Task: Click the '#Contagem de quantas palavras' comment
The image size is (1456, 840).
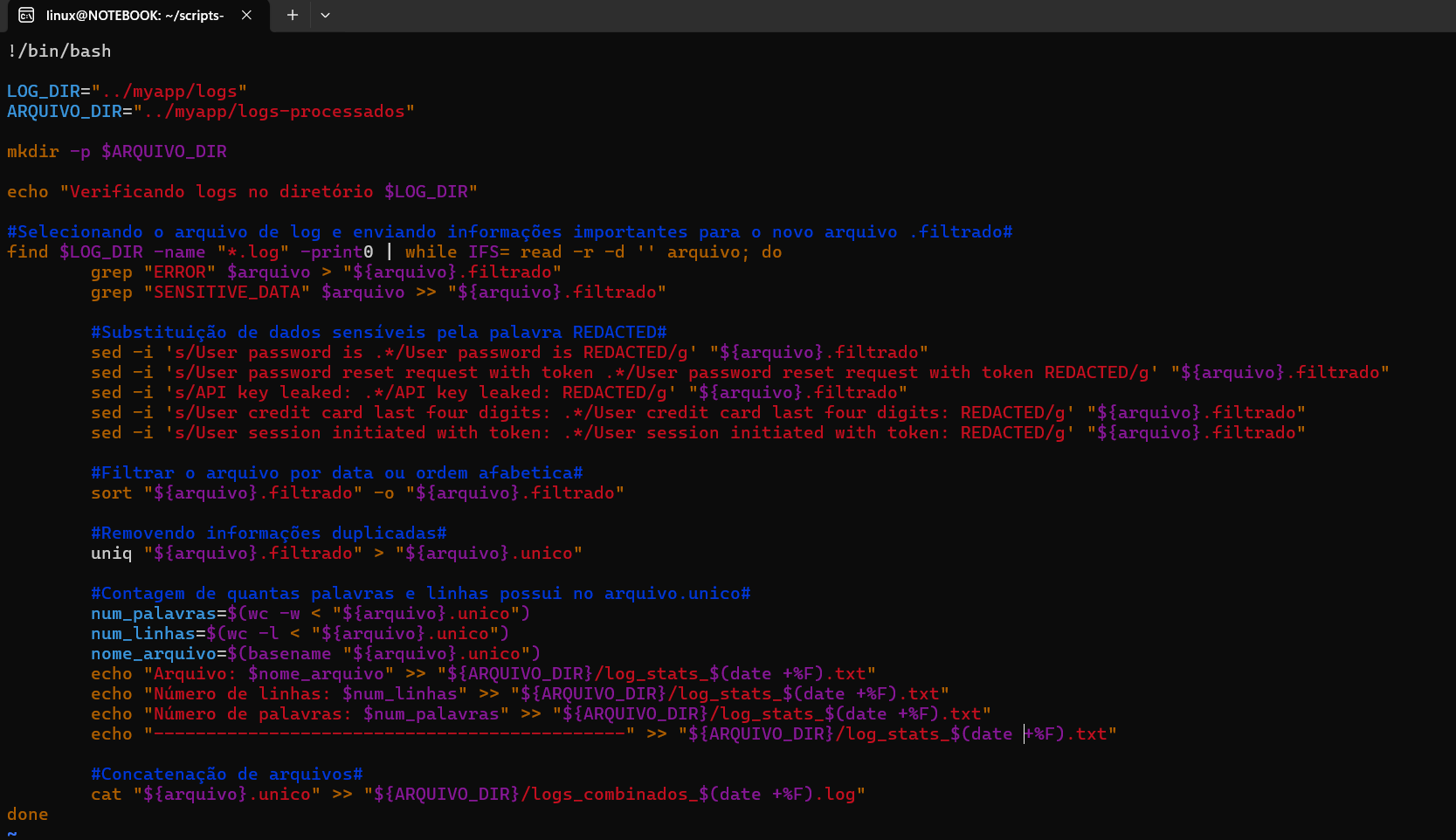Action: [x=420, y=593]
